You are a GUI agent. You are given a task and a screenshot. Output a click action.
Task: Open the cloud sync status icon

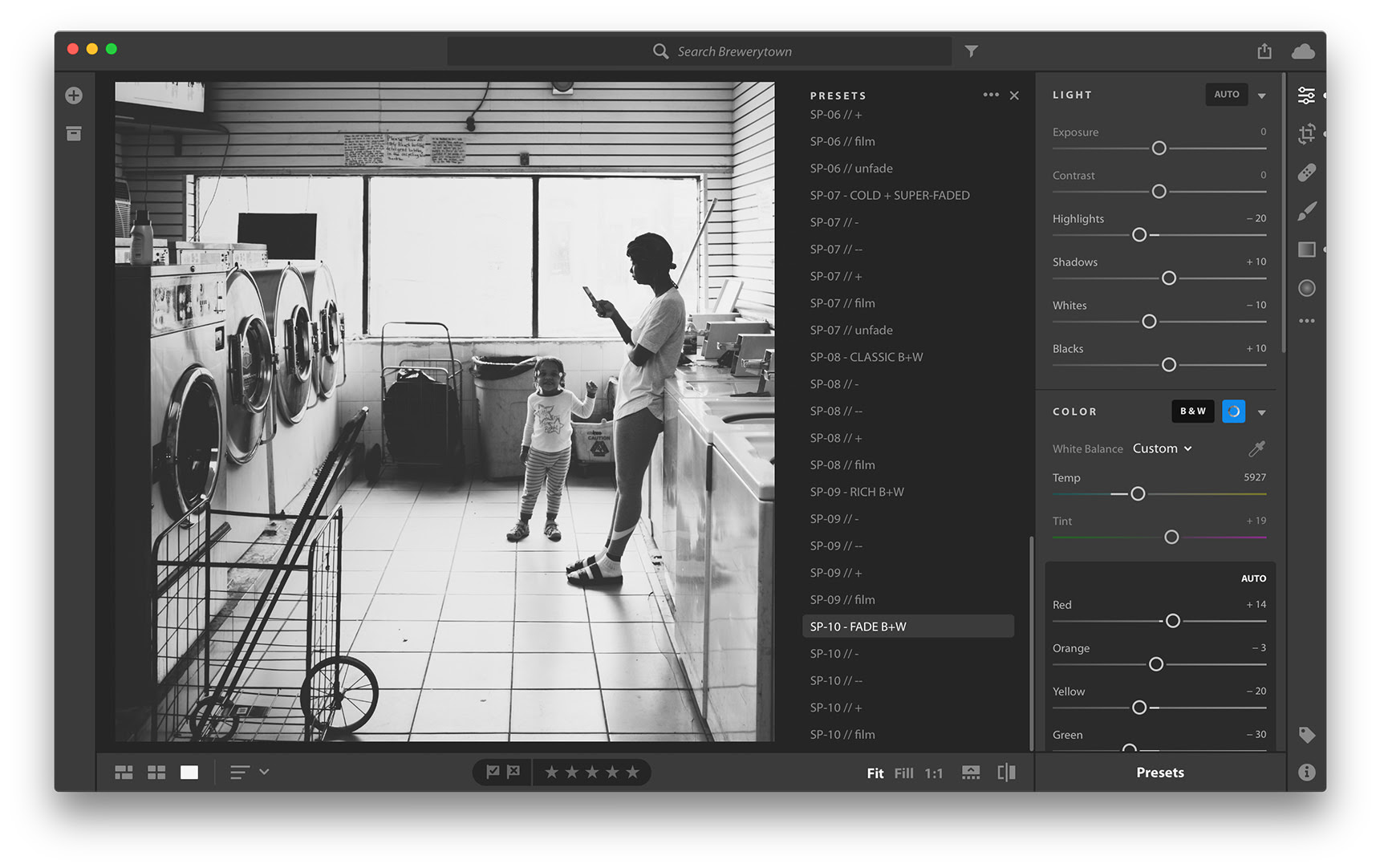tap(1303, 51)
